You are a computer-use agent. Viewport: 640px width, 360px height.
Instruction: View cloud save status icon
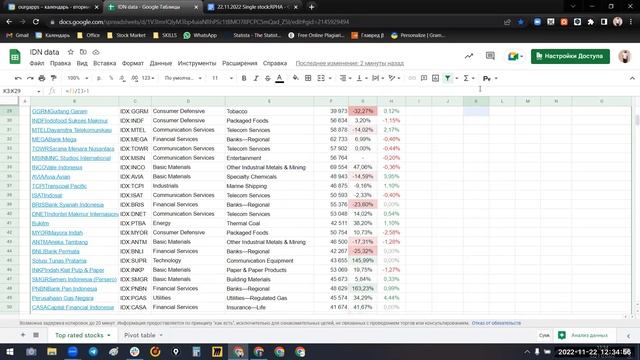96,52
